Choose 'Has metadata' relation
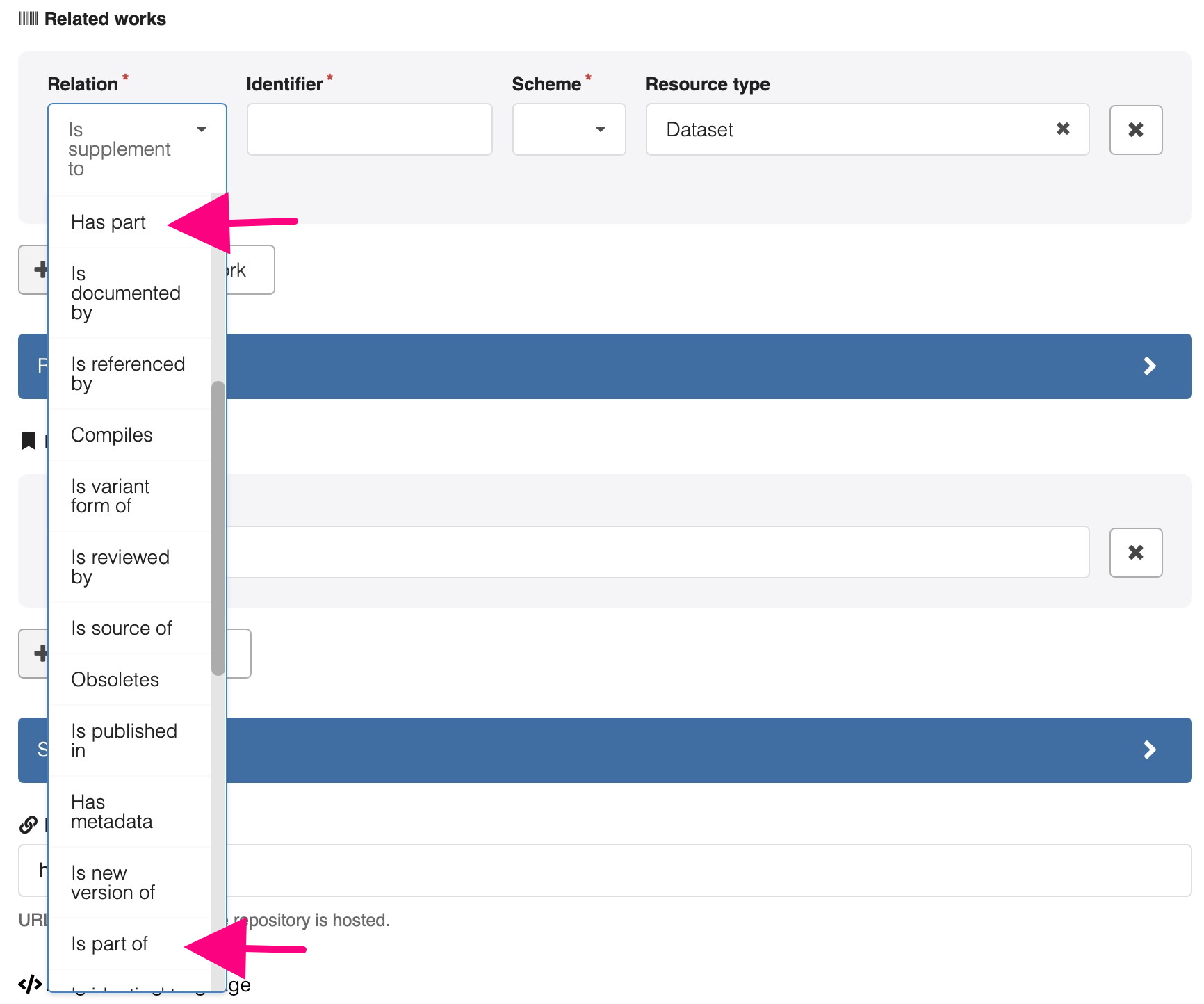 [x=111, y=811]
